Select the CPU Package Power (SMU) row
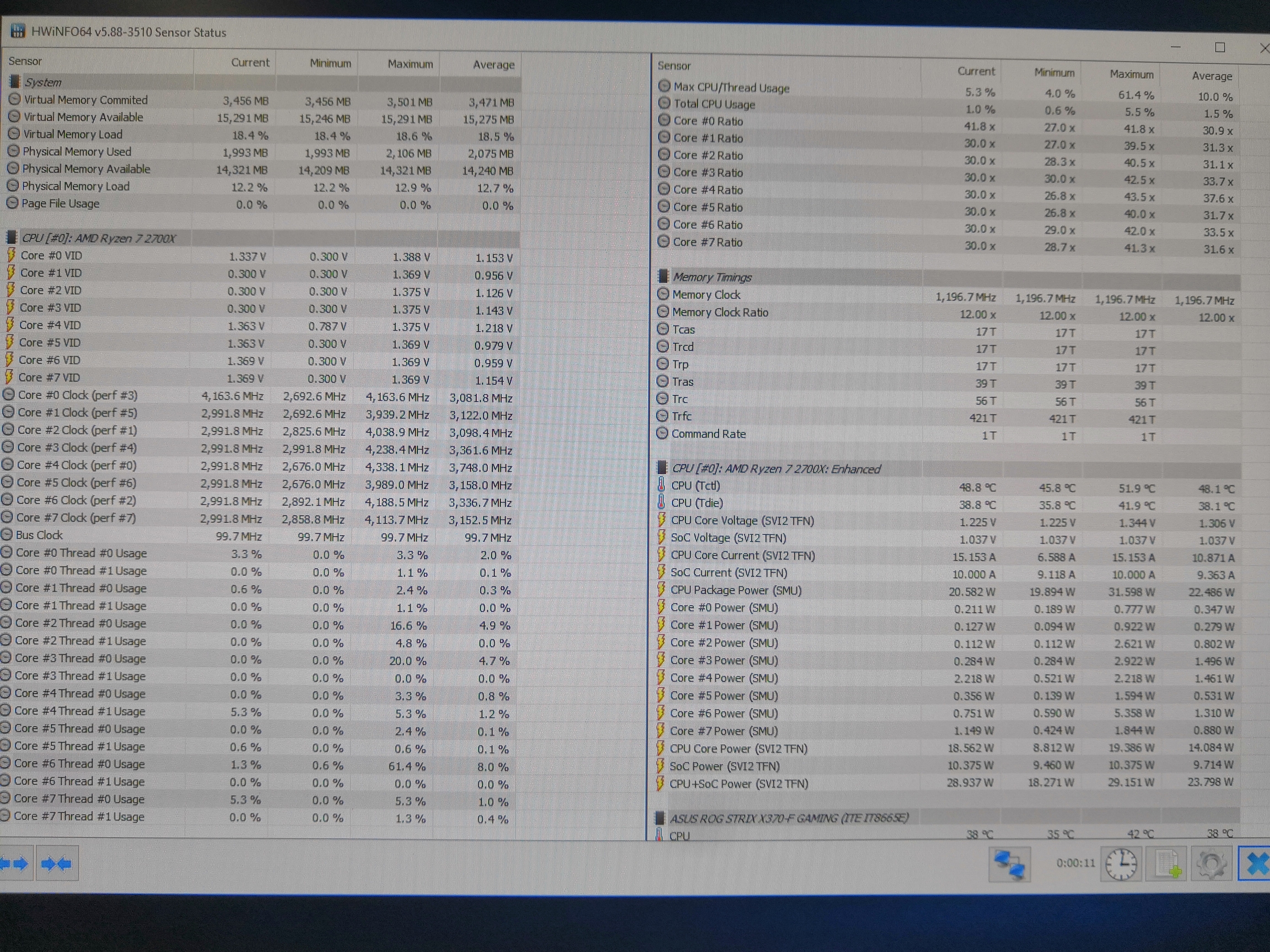The height and width of the screenshot is (952, 1270). (735, 590)
